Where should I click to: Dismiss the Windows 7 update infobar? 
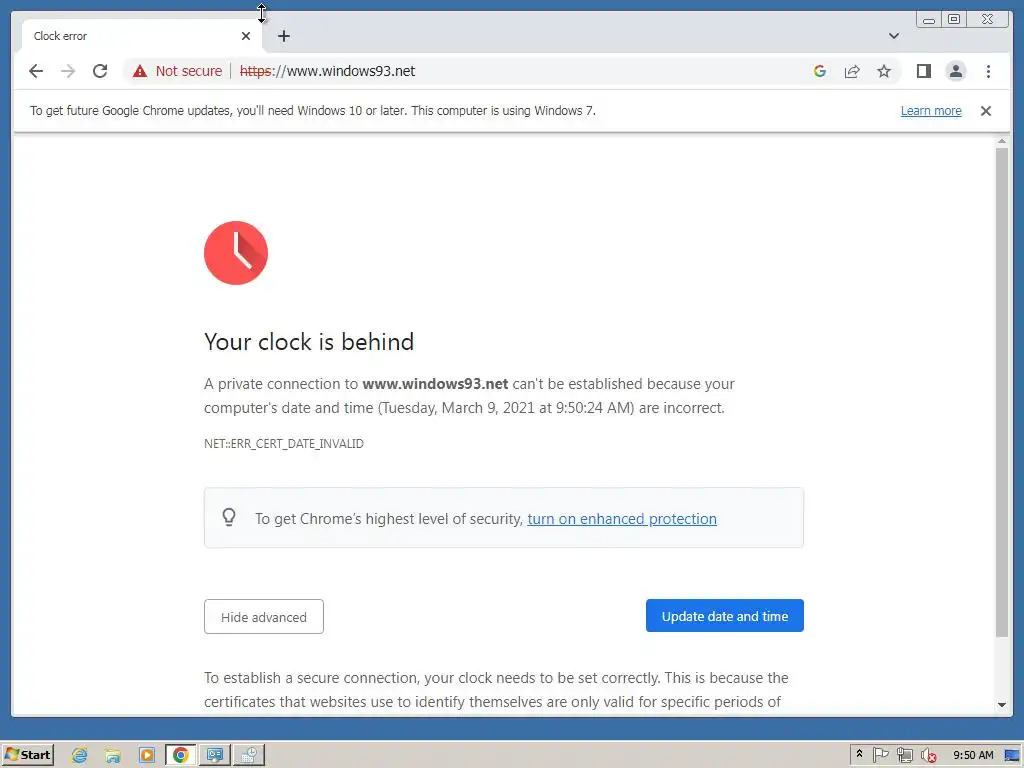pyautogui.click(x=986, y=111)
